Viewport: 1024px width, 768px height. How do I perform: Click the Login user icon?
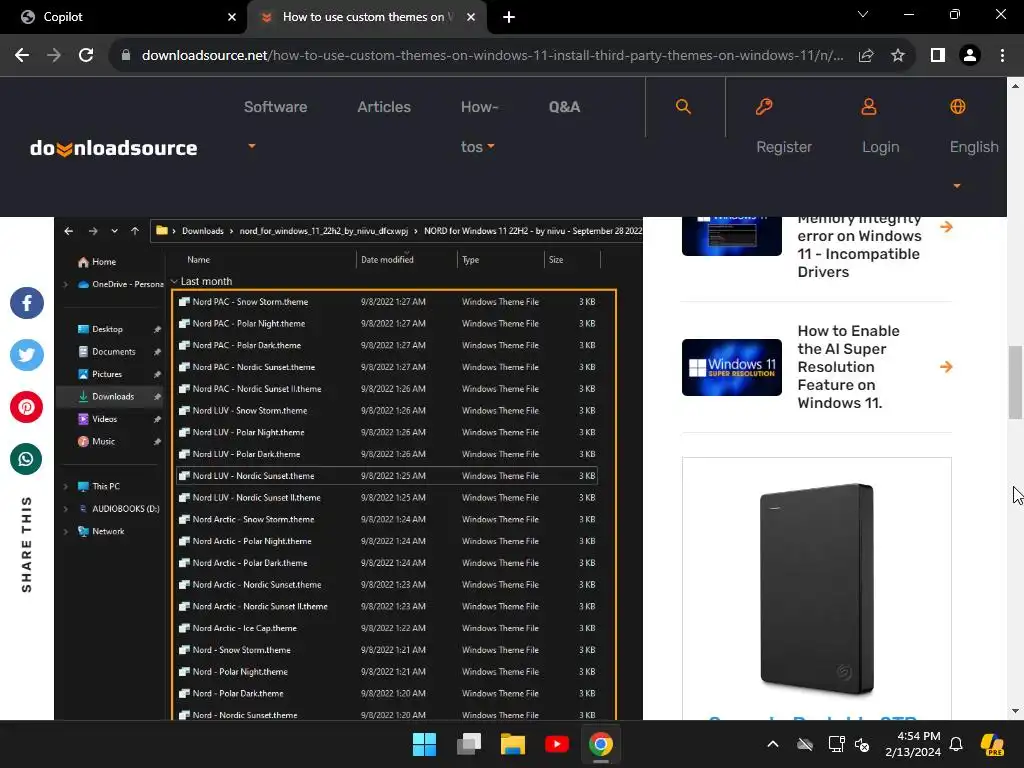pyautogui.click(x=869, y=106)
